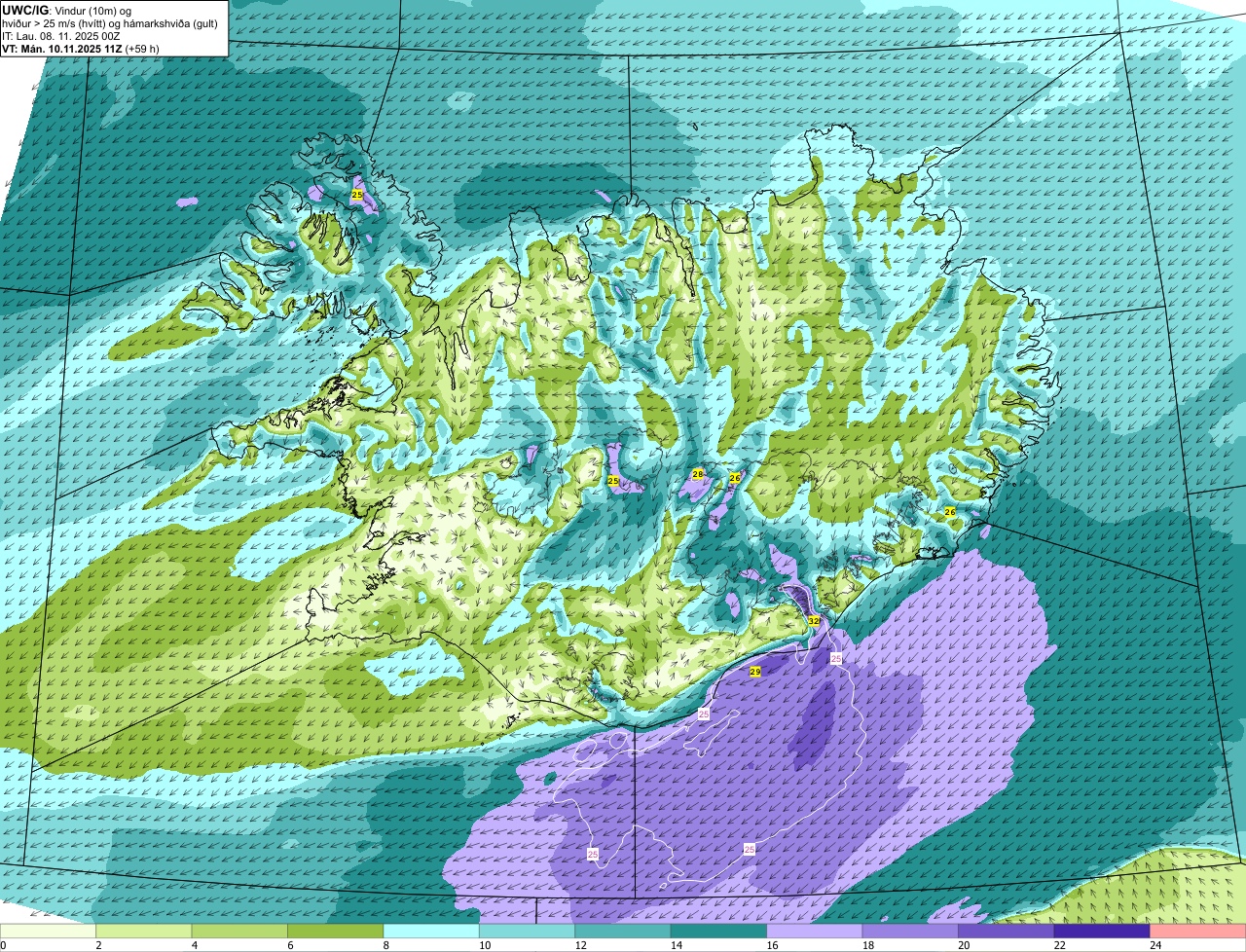The image size is (1246, 952).
Task: Click the scale tick label '24'
Action: 1154,945
